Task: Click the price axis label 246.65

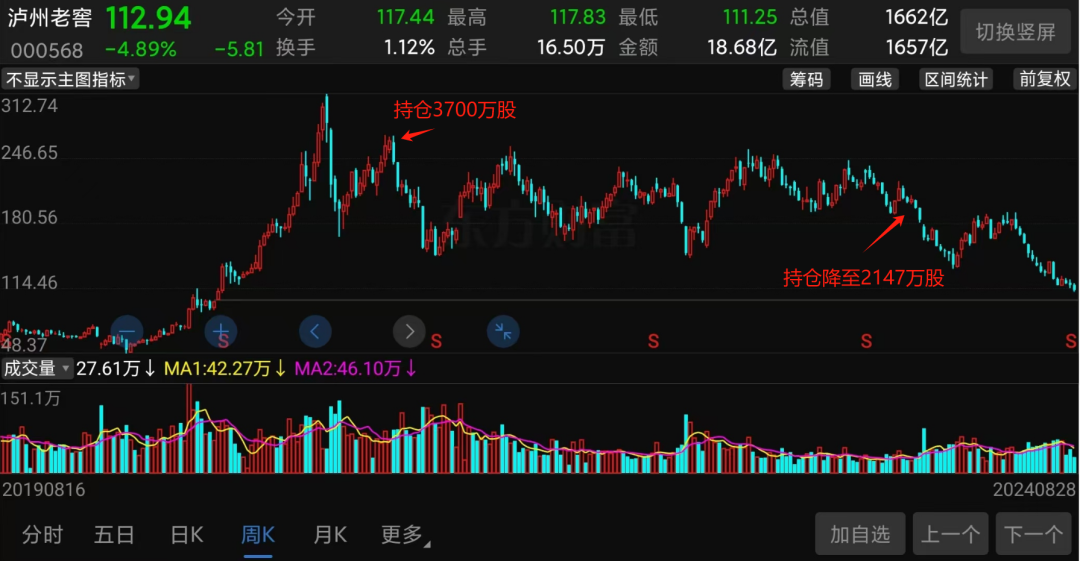Action: coord(30,153)
